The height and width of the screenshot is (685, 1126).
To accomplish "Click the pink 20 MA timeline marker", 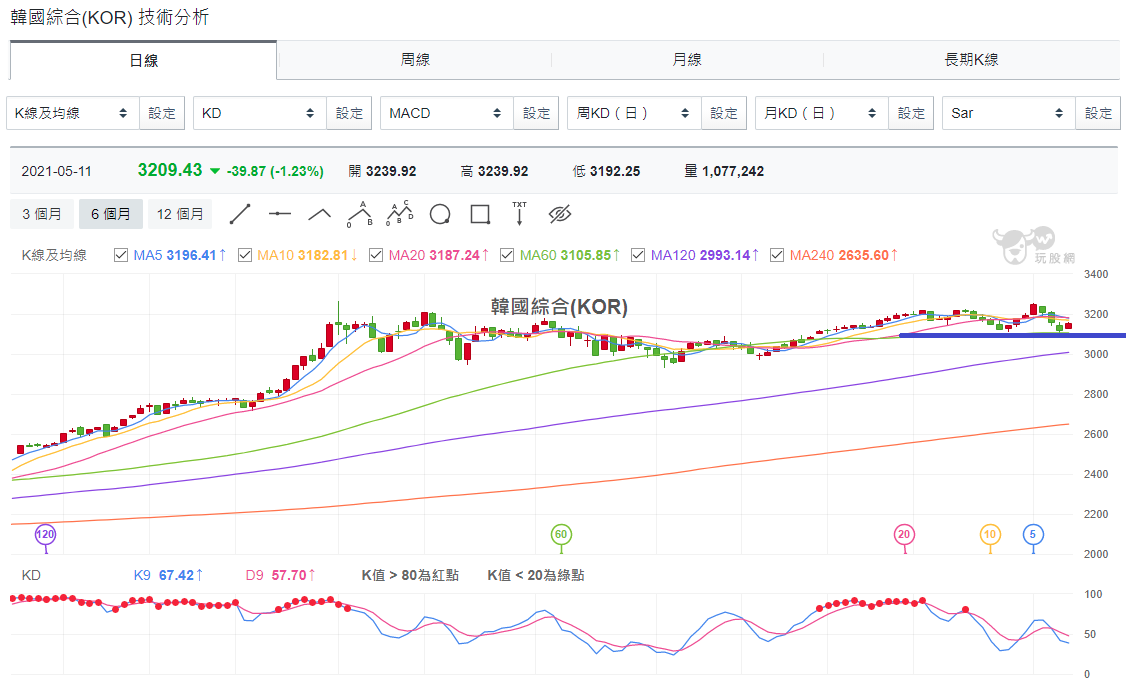I will [x=904, y=534].
